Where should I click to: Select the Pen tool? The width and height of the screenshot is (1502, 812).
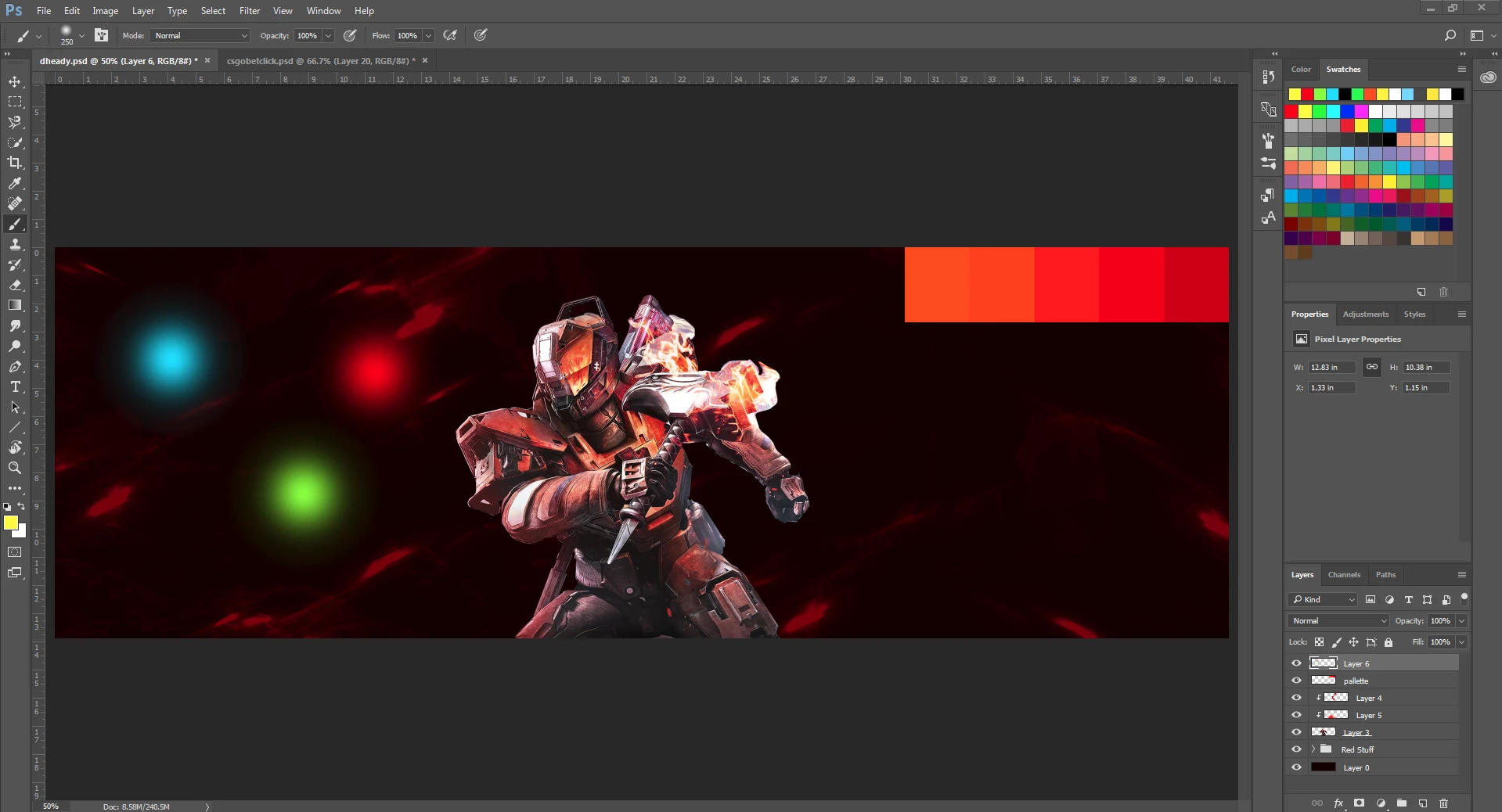click(x=15, y=366)
